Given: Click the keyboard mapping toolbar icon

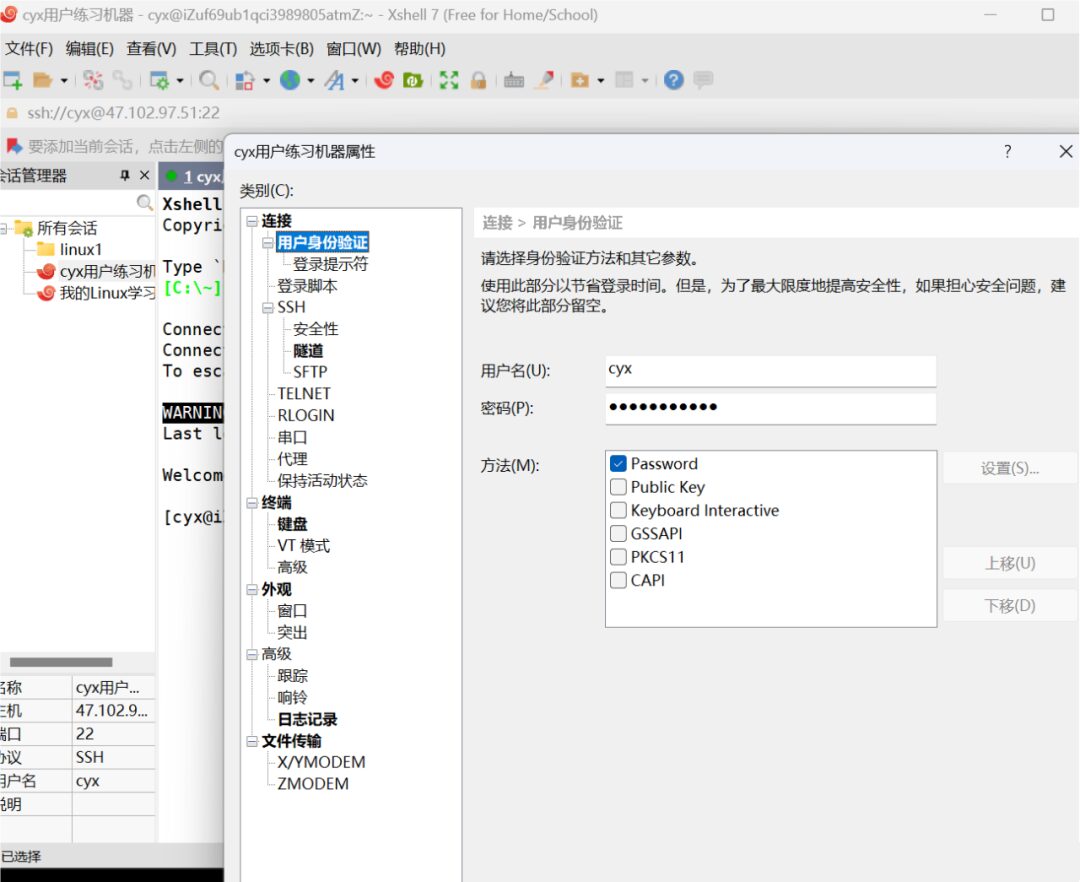Looking at the screenshot, I should [x=514, y=81].
